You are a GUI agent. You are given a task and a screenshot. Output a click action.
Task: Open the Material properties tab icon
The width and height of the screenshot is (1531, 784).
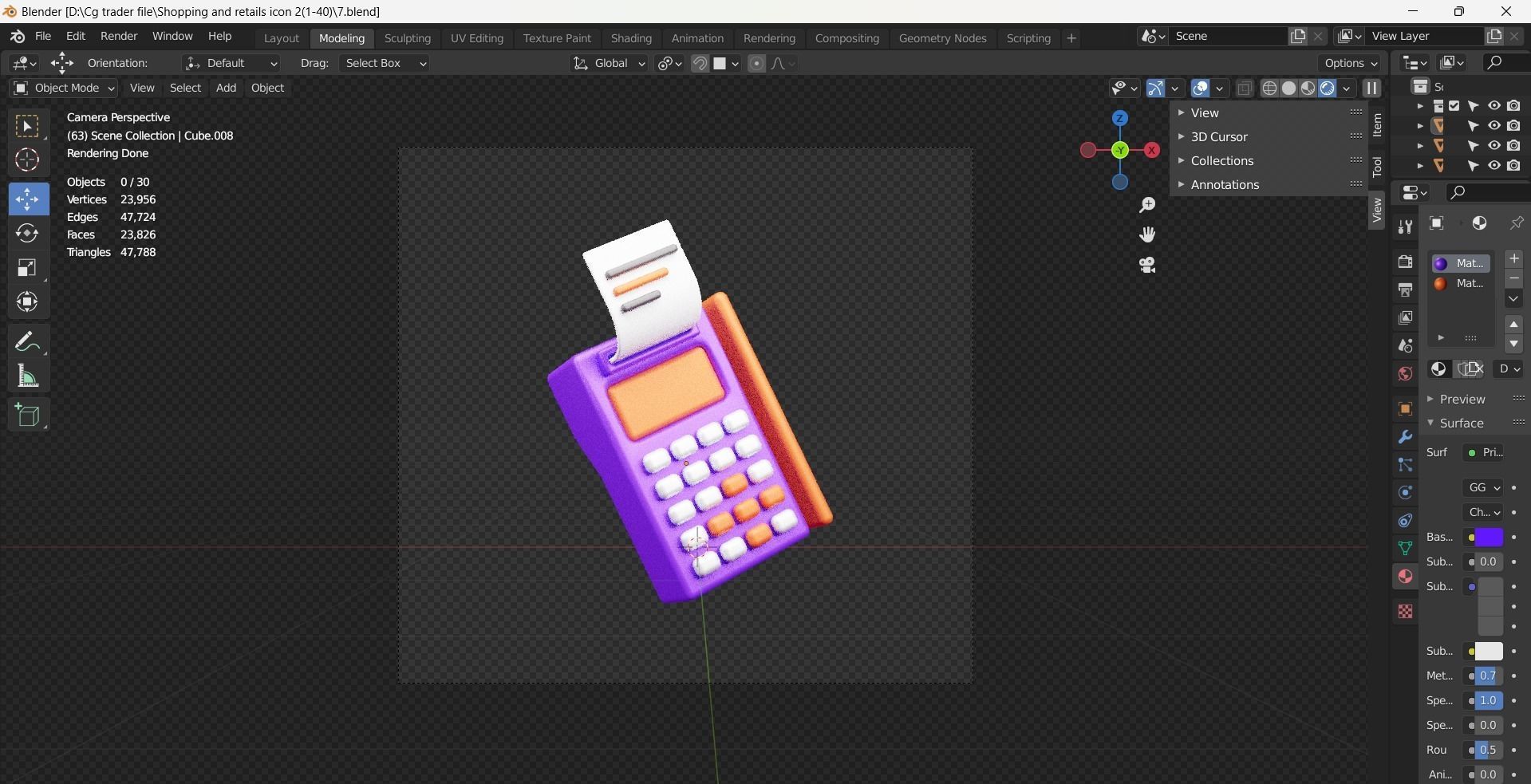pyautogui.click(x=1405, y=577)
